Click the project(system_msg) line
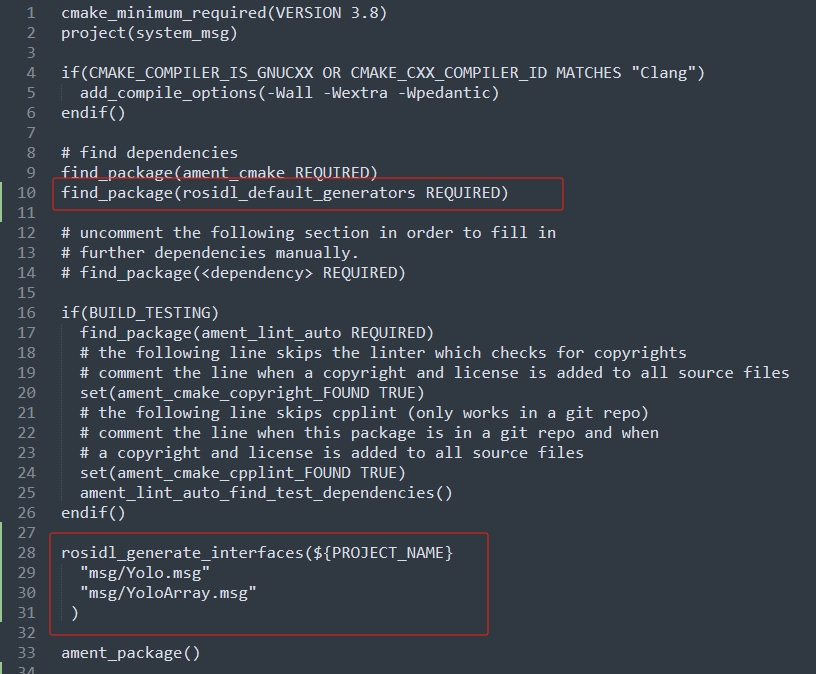 point(149,33)
